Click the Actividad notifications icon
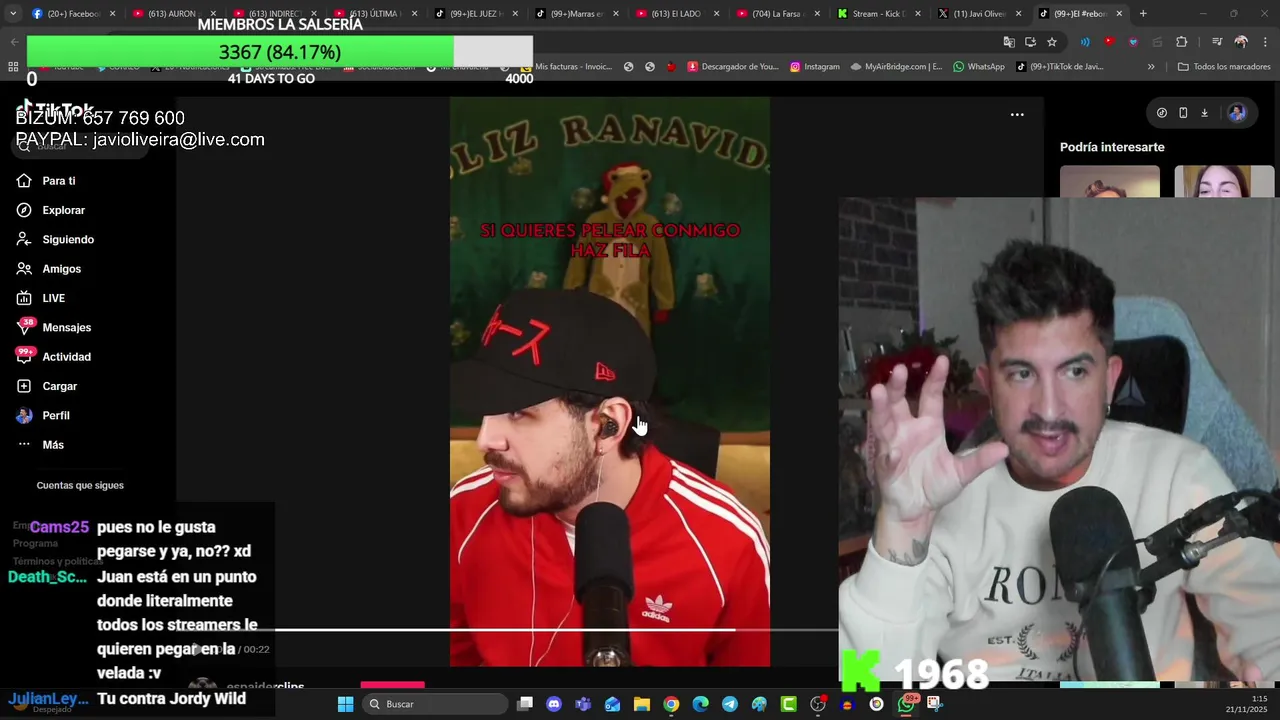This screenshot has width=1280, height=720. pos(24,356)
